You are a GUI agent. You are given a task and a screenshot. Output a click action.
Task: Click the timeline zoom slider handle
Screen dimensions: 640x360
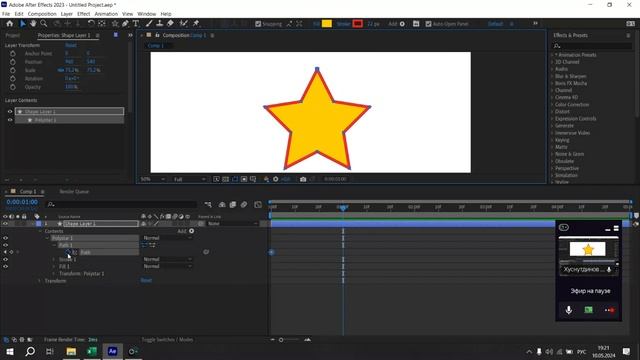281,340
